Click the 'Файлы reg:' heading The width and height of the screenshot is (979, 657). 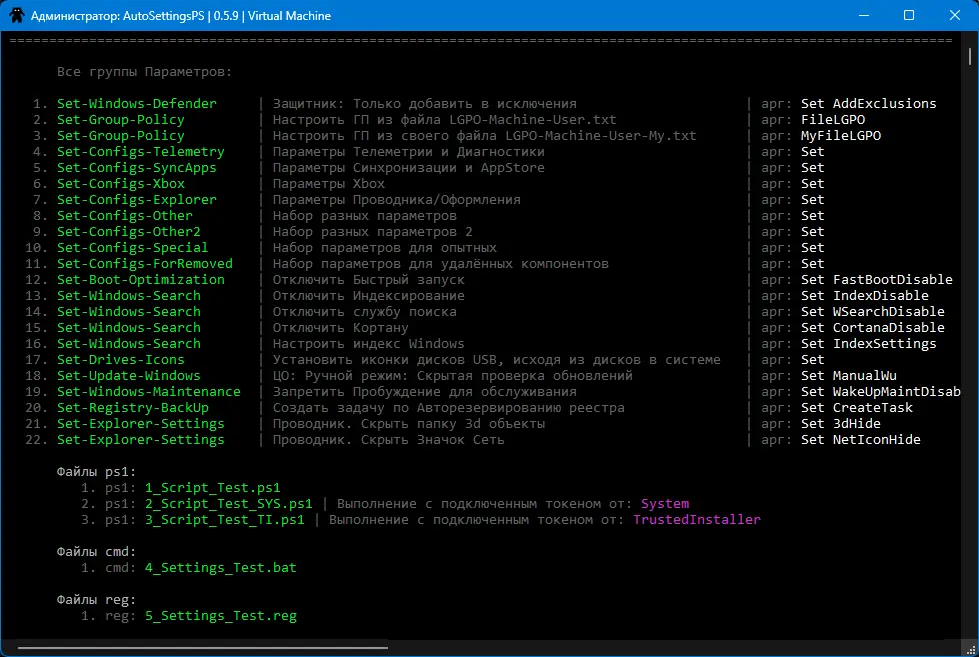[96, 600]
